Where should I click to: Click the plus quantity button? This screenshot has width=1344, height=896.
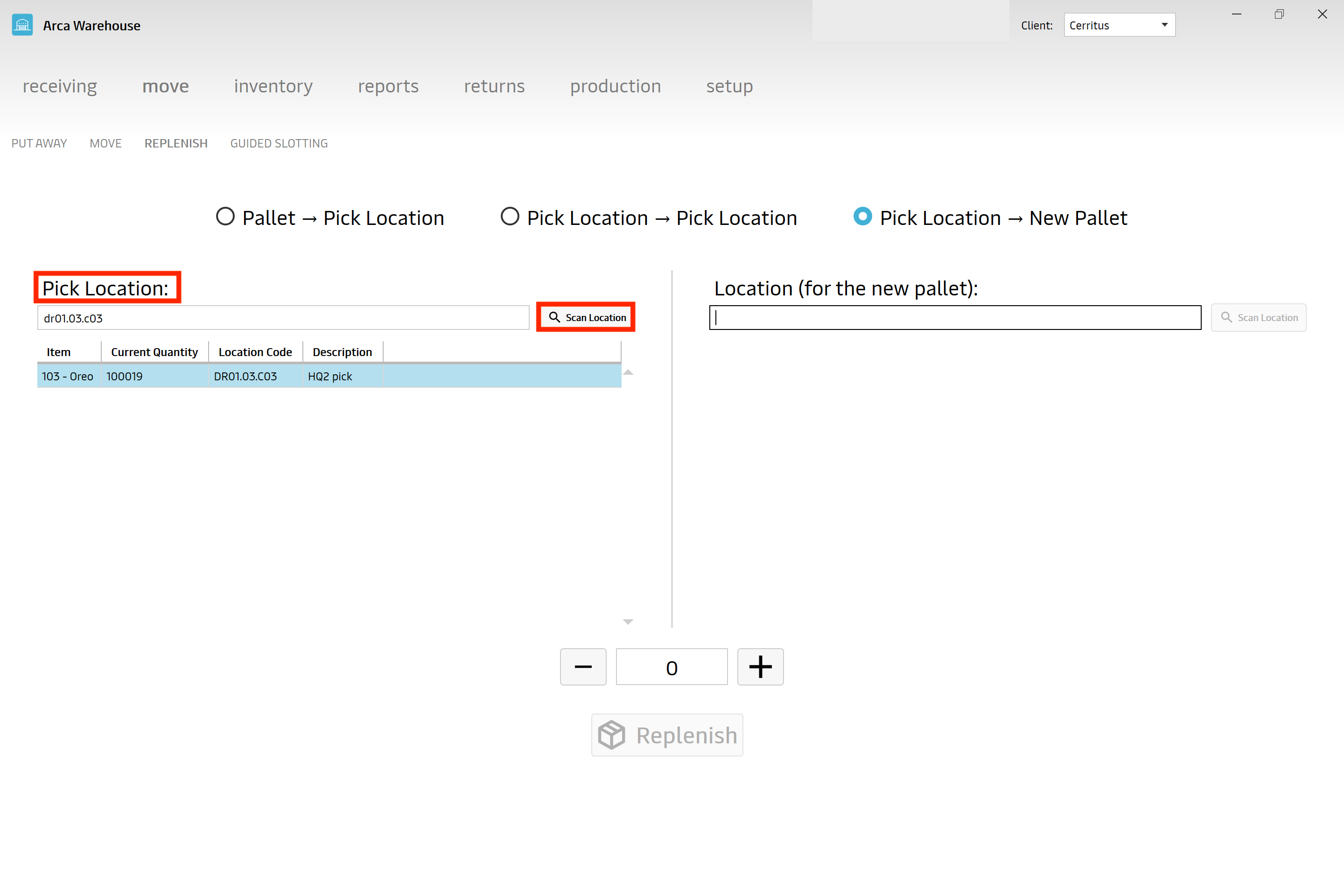(760, 667)
